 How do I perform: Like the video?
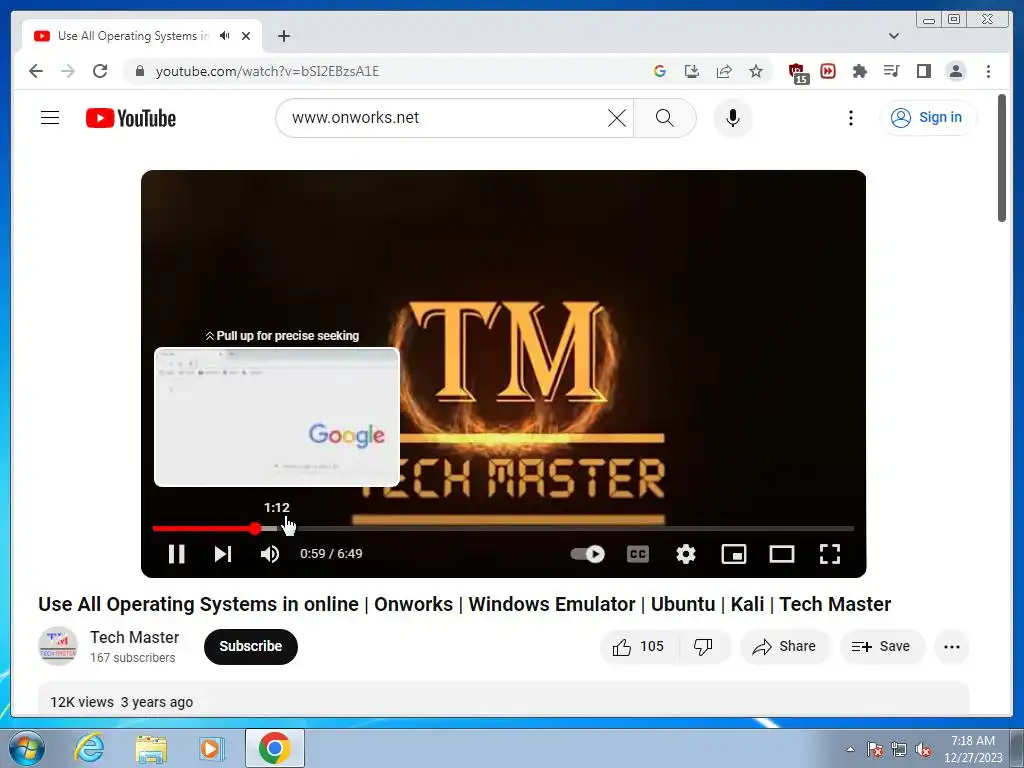point(639,647)
